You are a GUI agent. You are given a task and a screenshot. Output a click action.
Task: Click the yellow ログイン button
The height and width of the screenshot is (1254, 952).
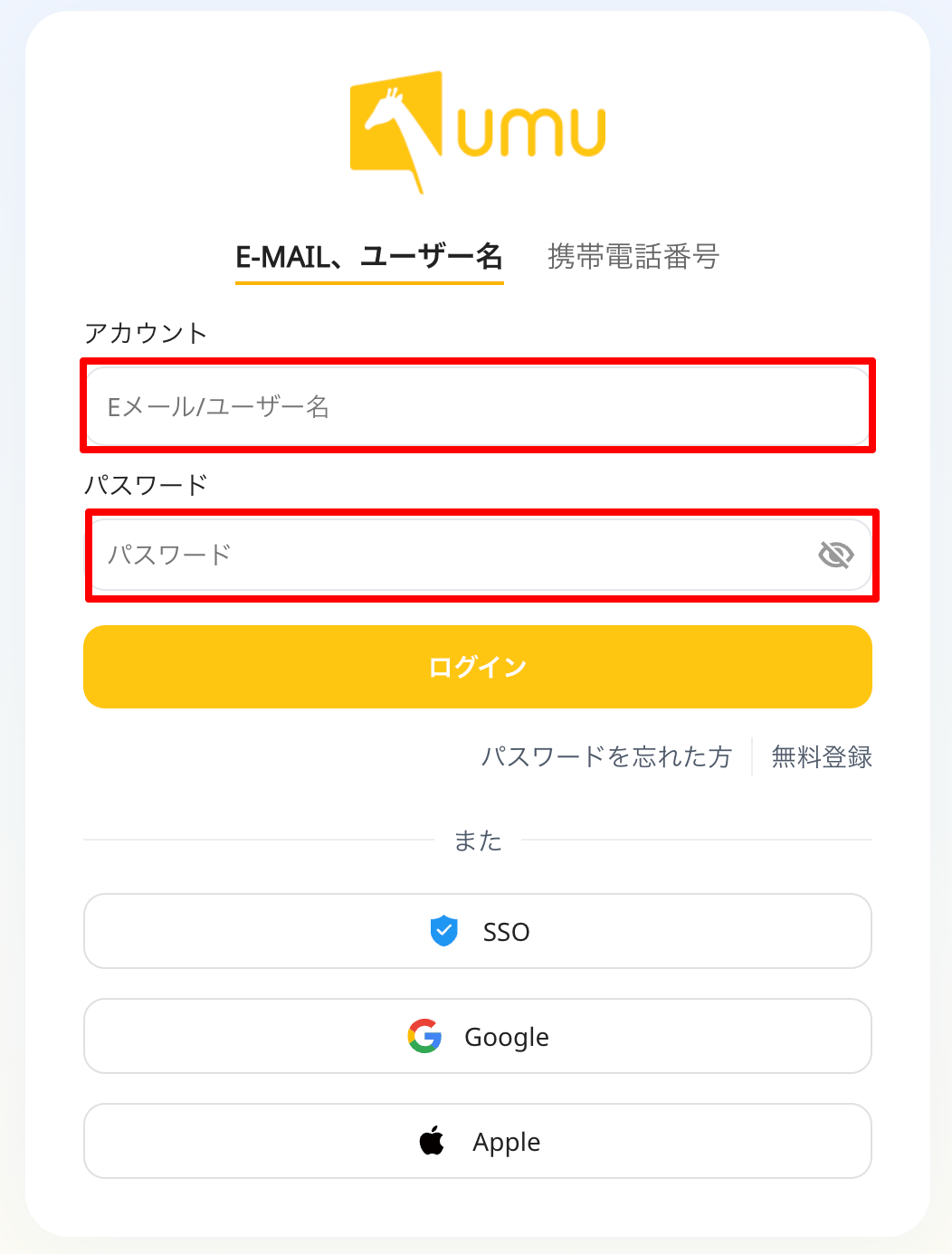tap(478, 667)
